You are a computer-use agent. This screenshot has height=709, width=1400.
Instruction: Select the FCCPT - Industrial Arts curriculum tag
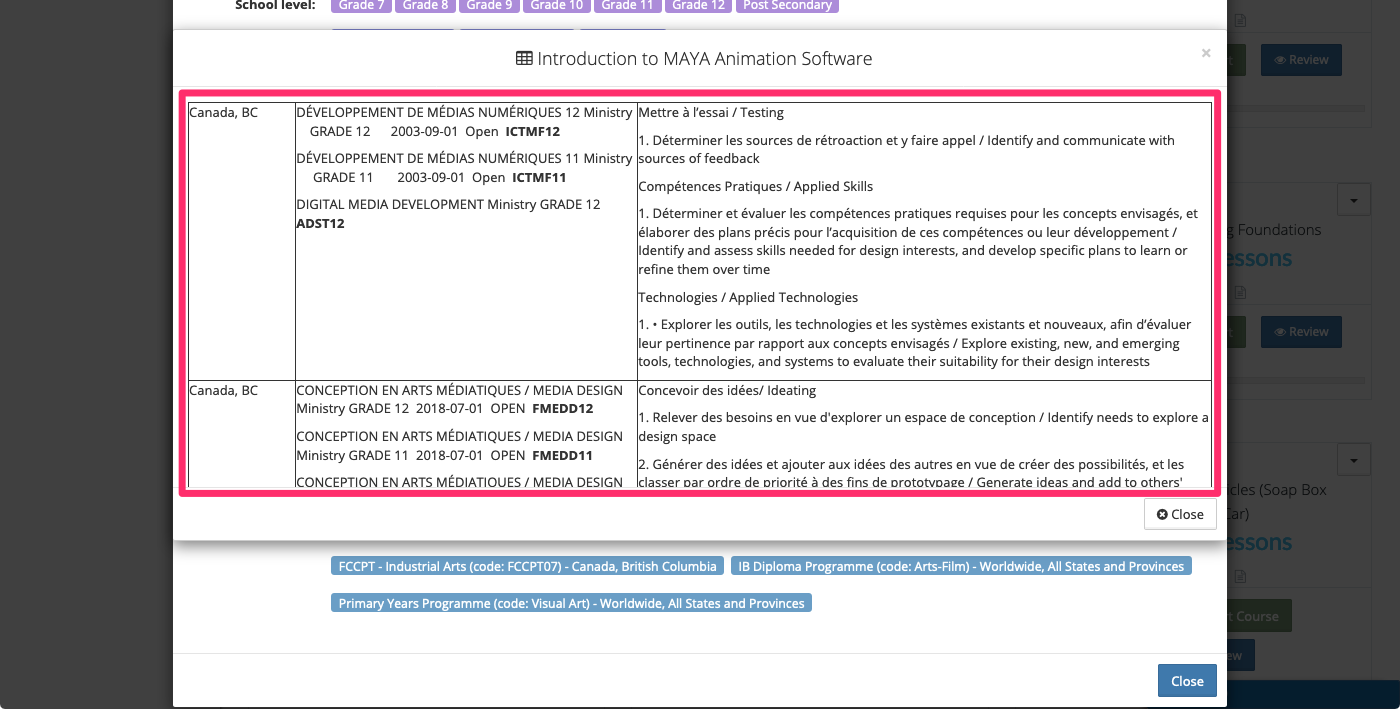(x=528, y=566)
